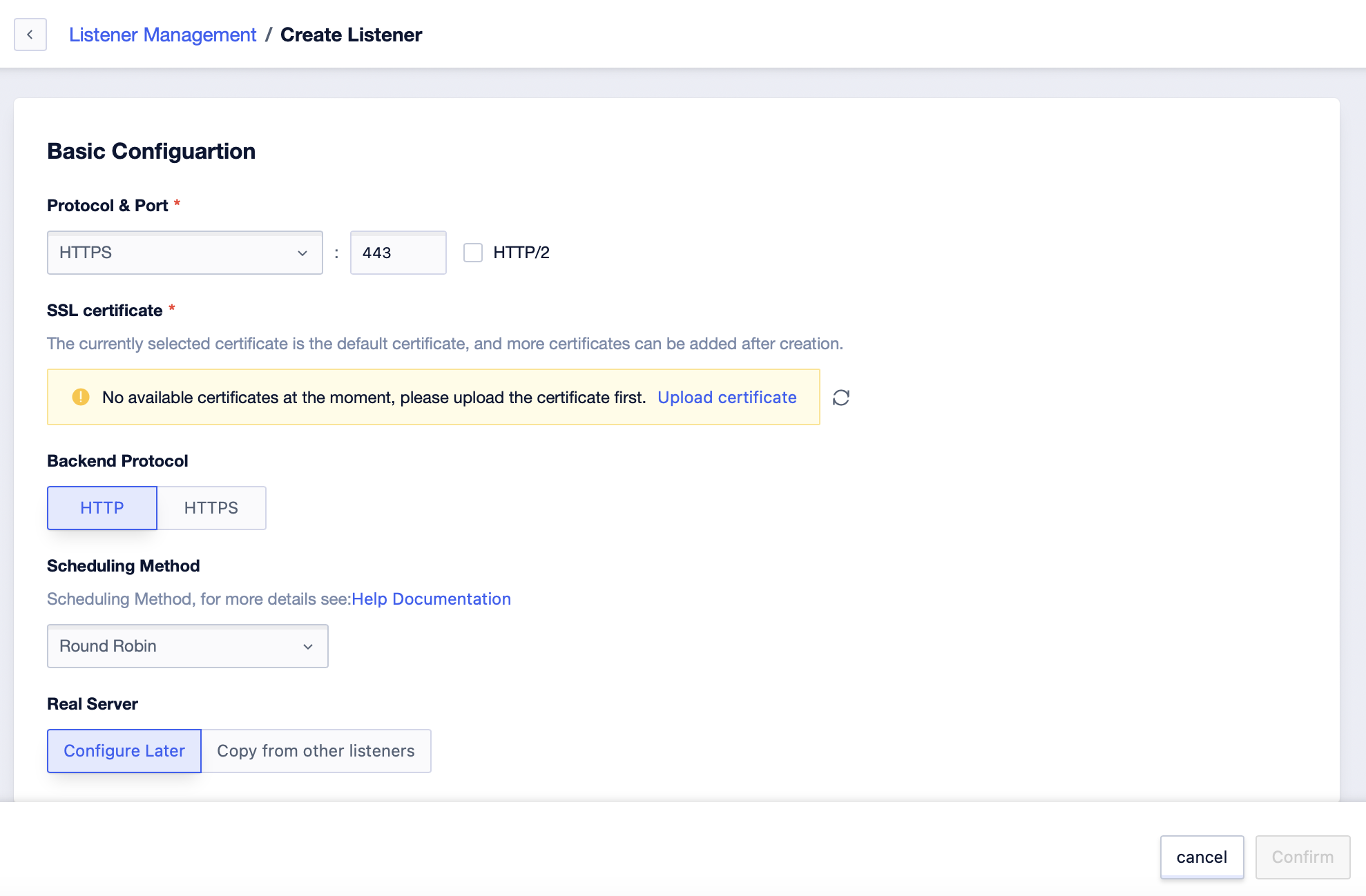Choose Configure Later for real server
This screenshot has width=1366, height=896.
pos(124,751)
